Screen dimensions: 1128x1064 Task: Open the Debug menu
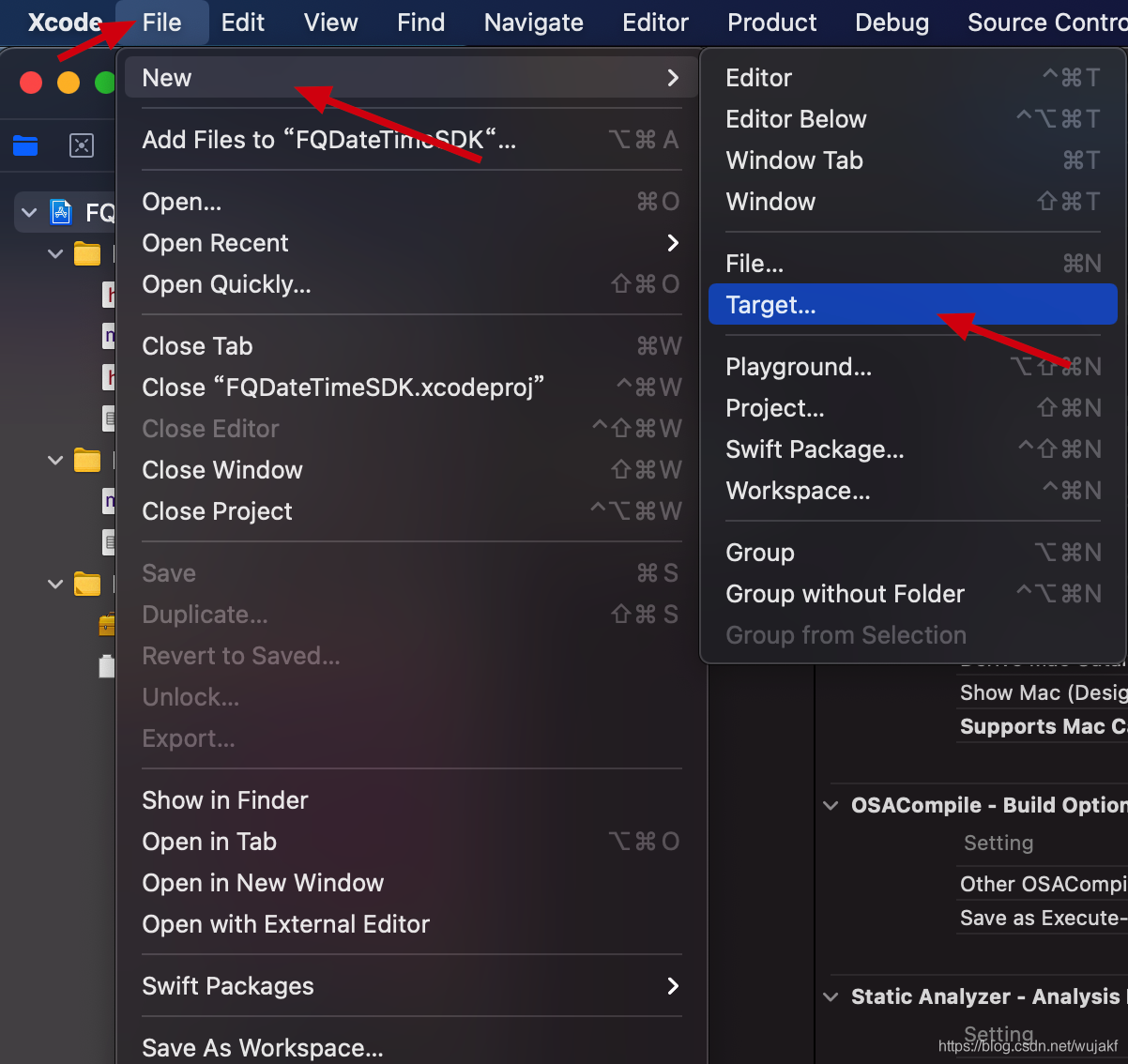point(892,23)
